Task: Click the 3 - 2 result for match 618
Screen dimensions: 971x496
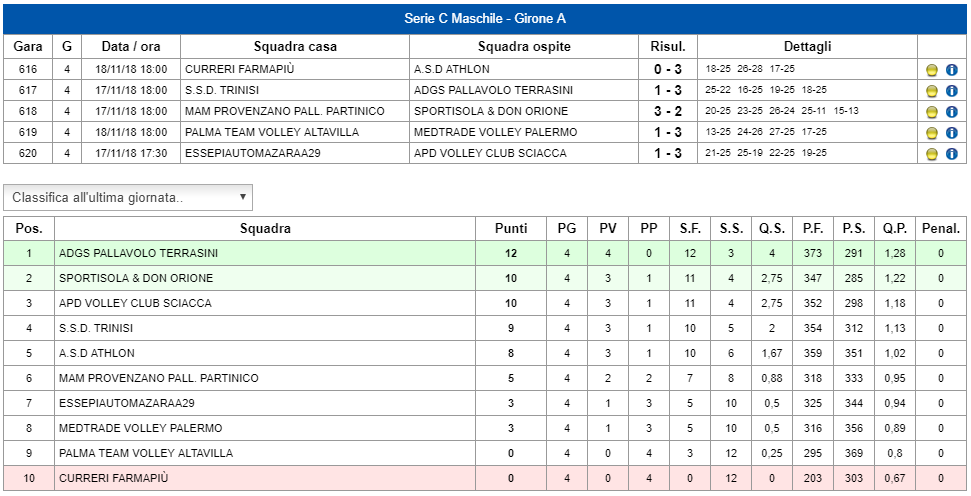Action: [668, 111]
